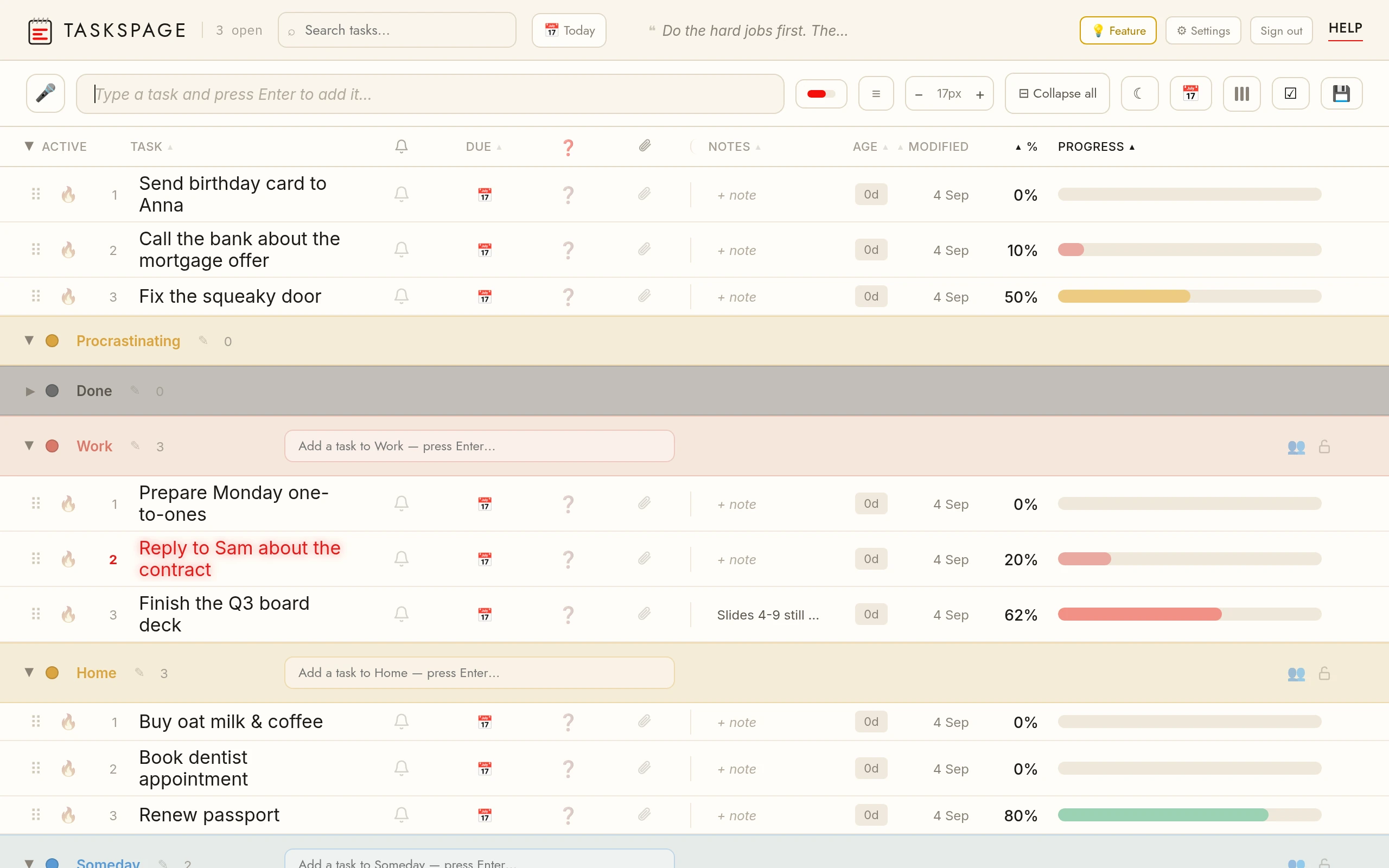The image size is (1389, 868).
Task: Open Settings
Action: (x=1203, y=30)
